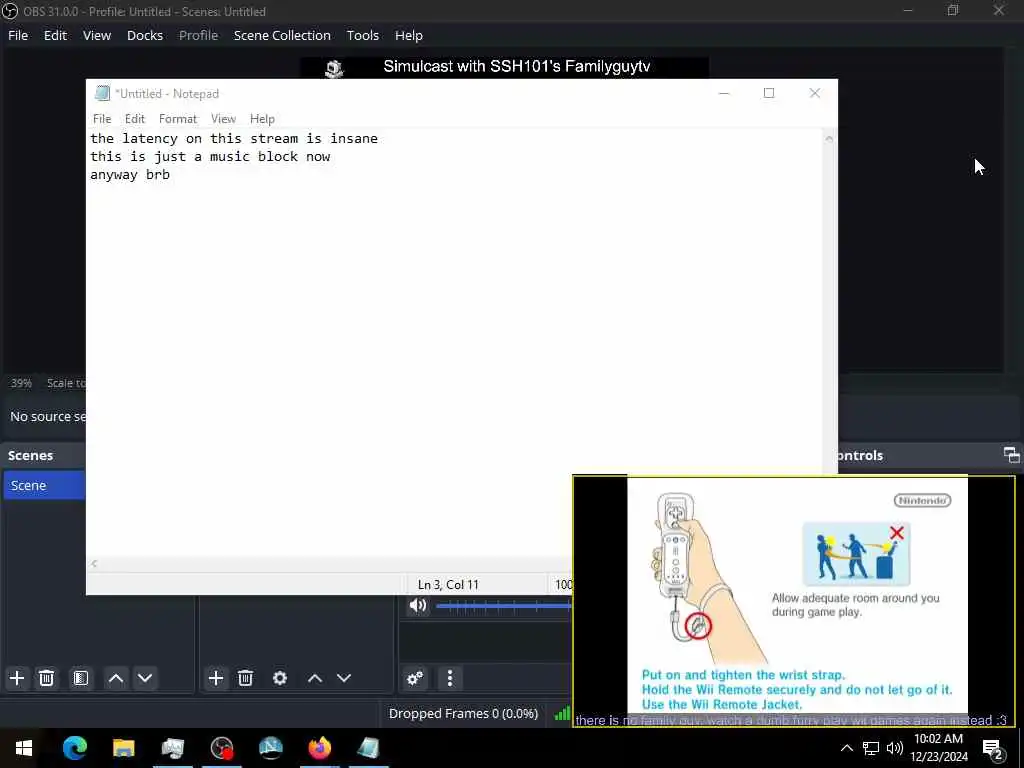1024x768 pixels.
Task: Click 'Dropped Frames 0 (0.0%)' in OBS status bar
Action: 463,714
